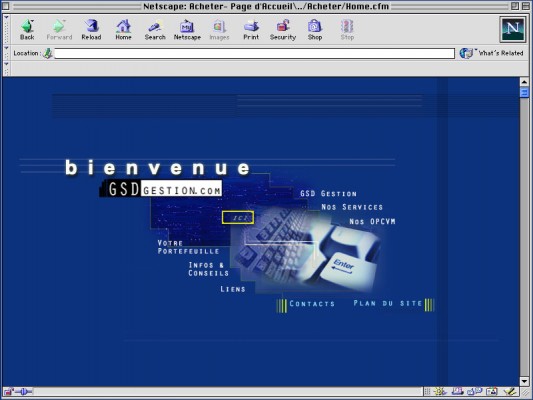Click the My Netscape icon

(x=187, y=30)
